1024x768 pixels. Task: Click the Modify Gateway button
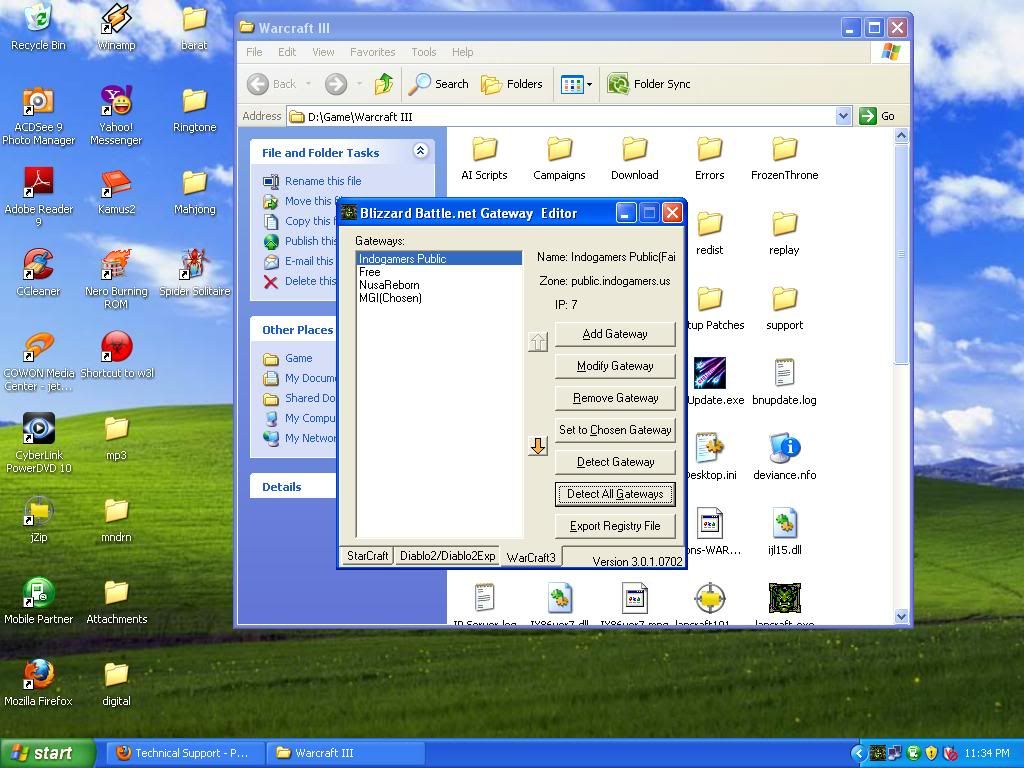click(615, 366)
